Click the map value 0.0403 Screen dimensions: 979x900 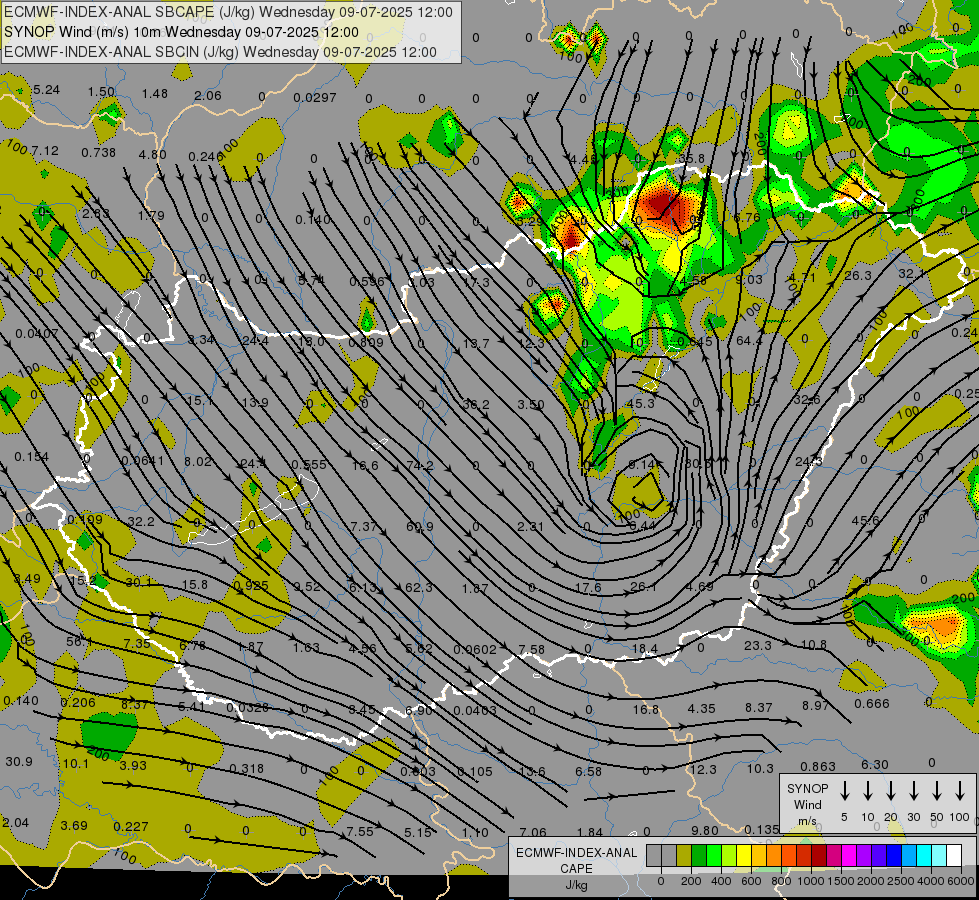pyautogui.click(x=475, y=710)
